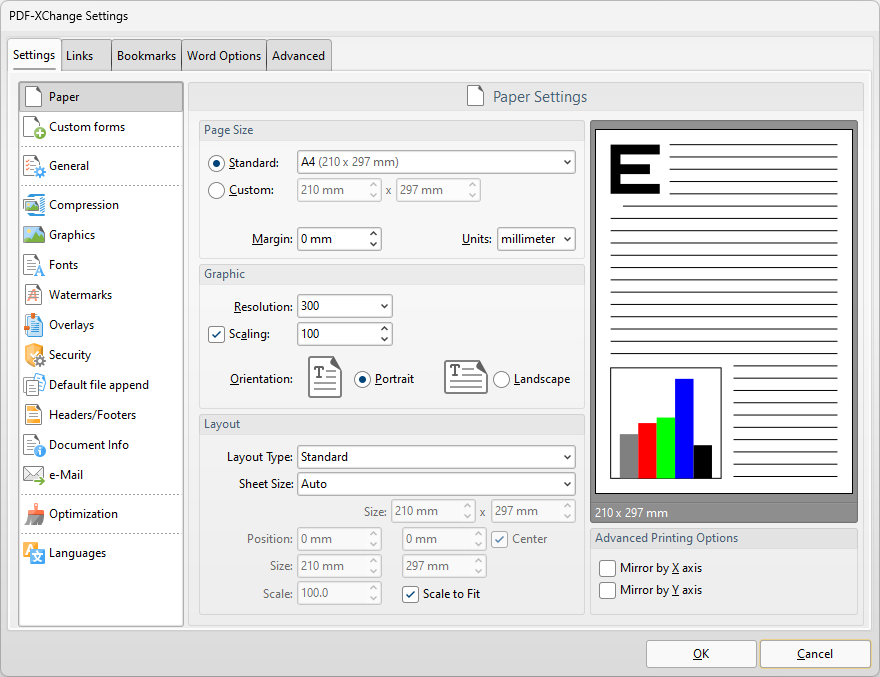Screen dimensions: 880x677
Task: Click the Position first 0 mm field
Action: [332, 539]
